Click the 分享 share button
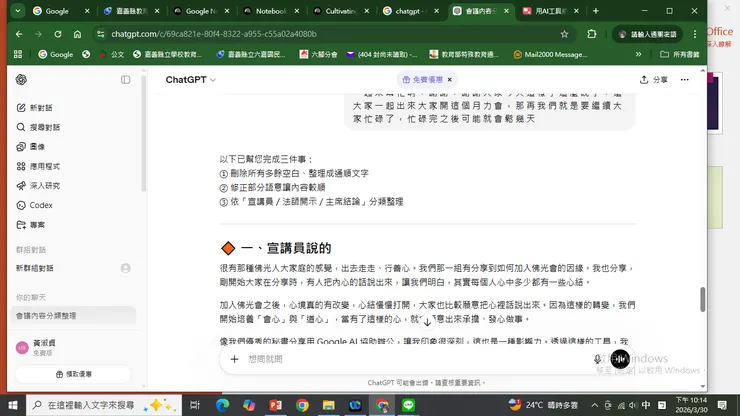740x416 pixels. (654, 80)
